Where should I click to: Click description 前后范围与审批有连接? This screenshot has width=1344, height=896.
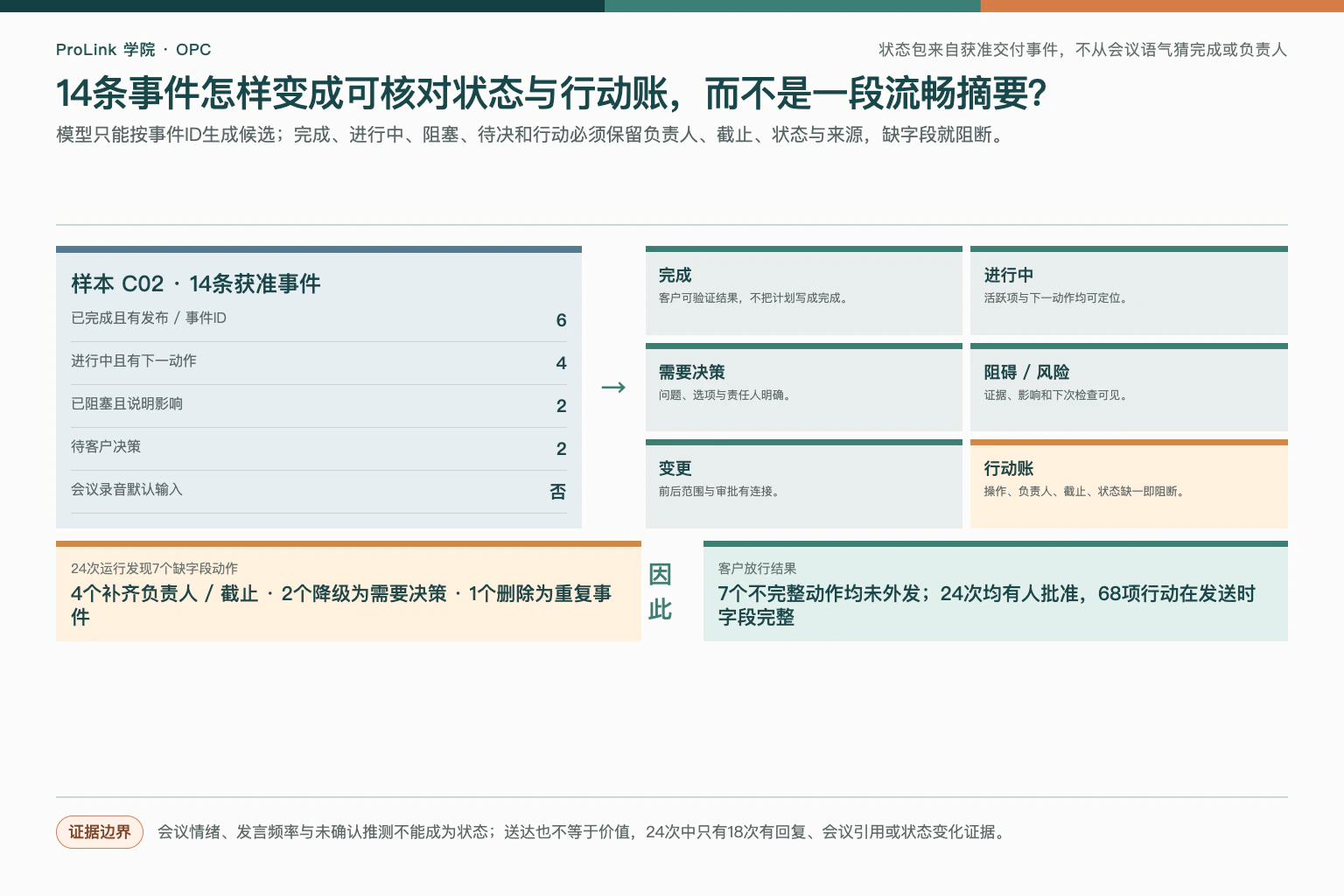[x=721, y=492]
